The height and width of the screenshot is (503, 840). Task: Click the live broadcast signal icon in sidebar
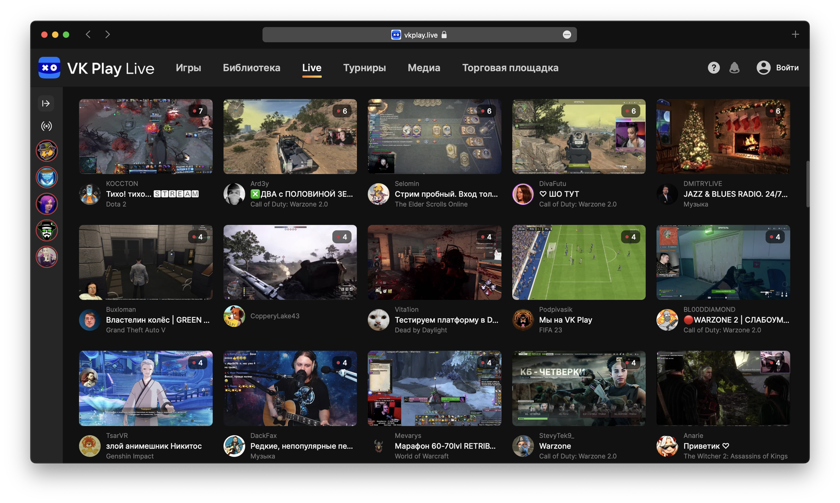[47, 126]
